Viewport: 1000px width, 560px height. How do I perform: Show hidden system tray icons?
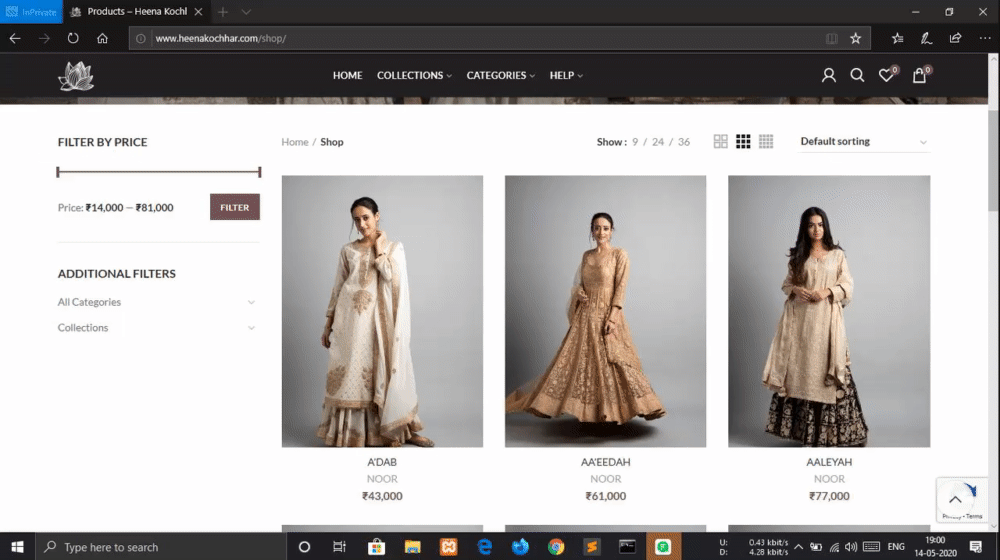(798, 547)
